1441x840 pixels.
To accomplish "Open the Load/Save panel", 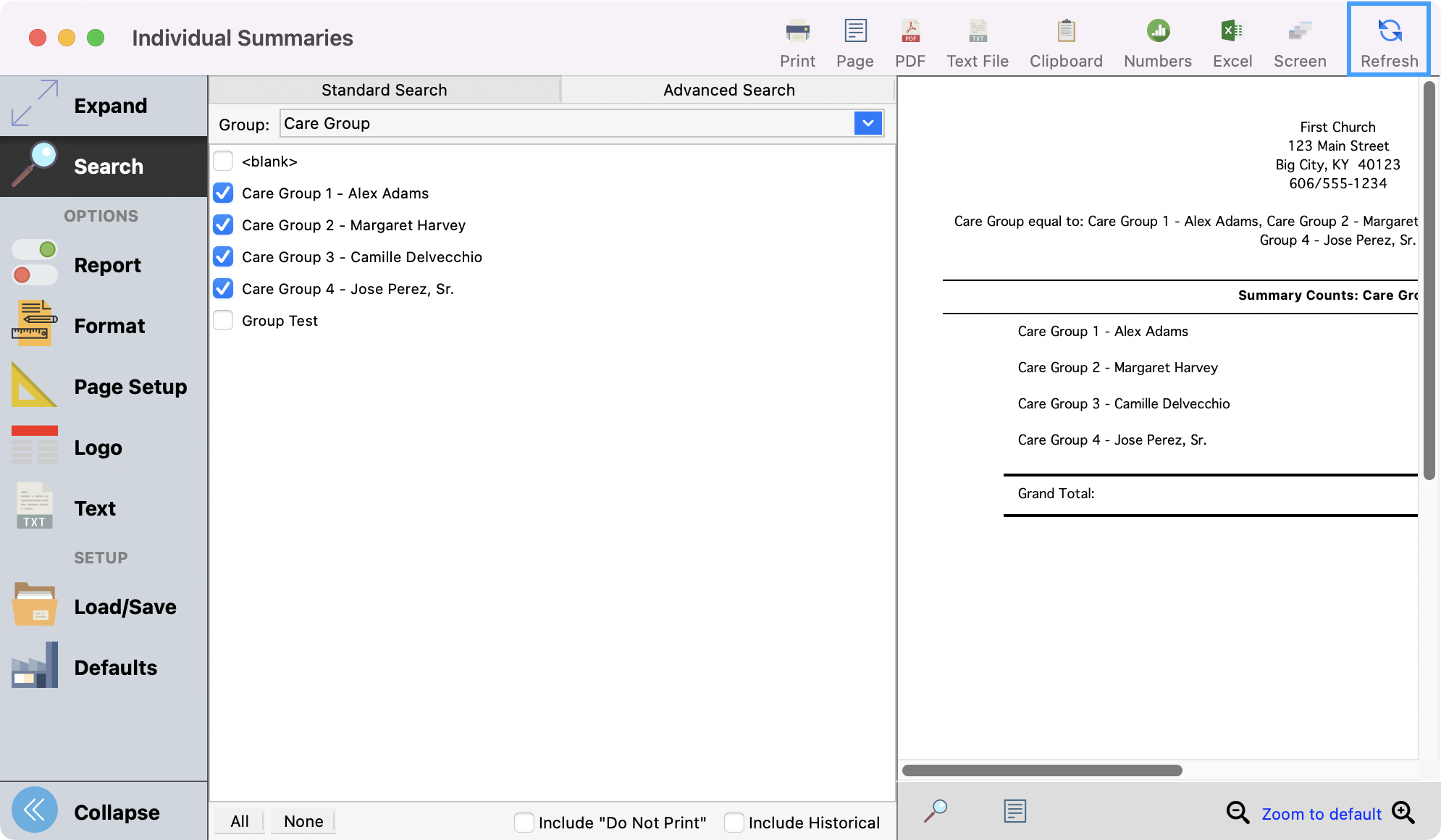I will (125, 606).
